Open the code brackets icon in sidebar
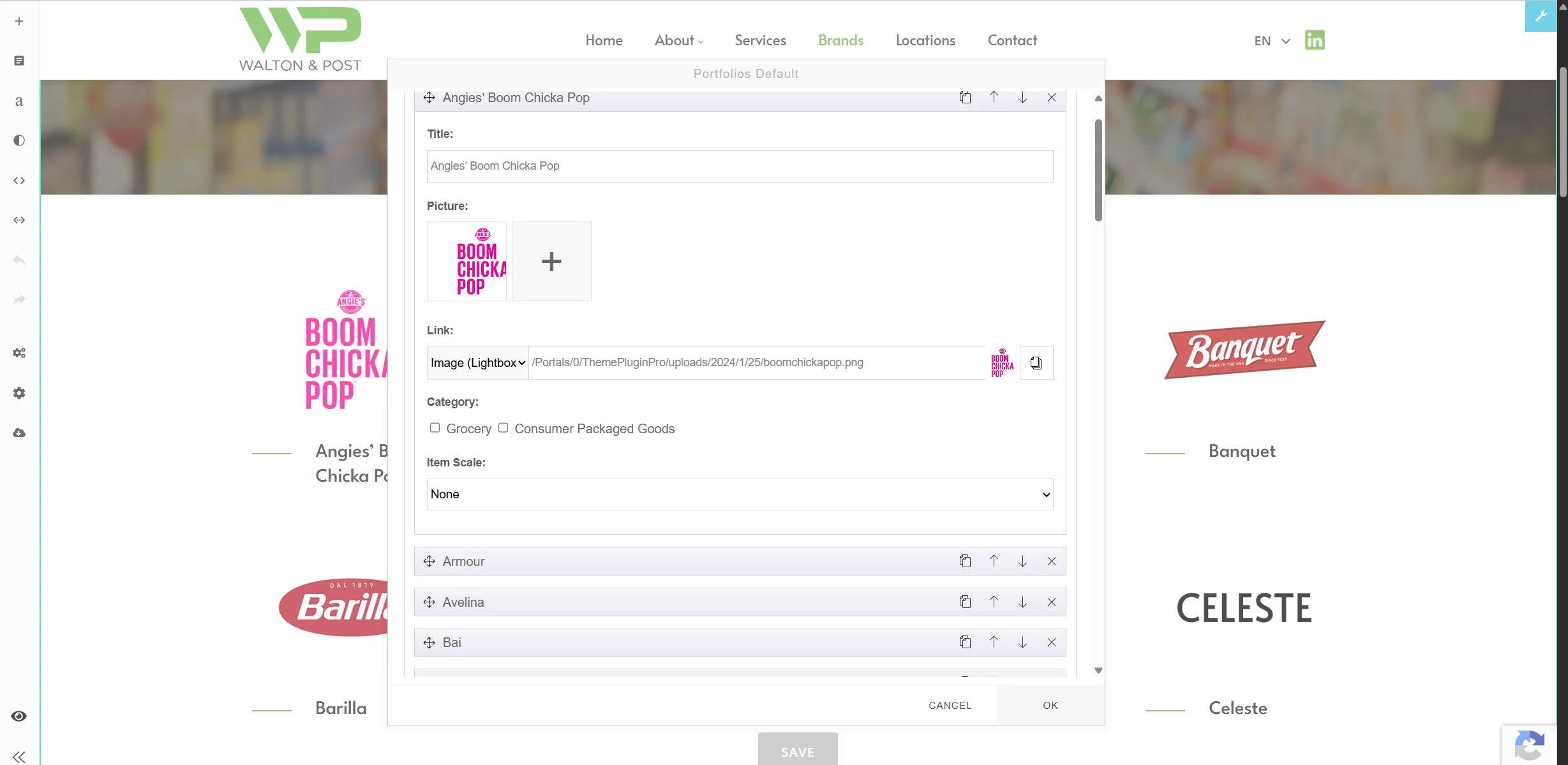 click(x=19, y=181)
